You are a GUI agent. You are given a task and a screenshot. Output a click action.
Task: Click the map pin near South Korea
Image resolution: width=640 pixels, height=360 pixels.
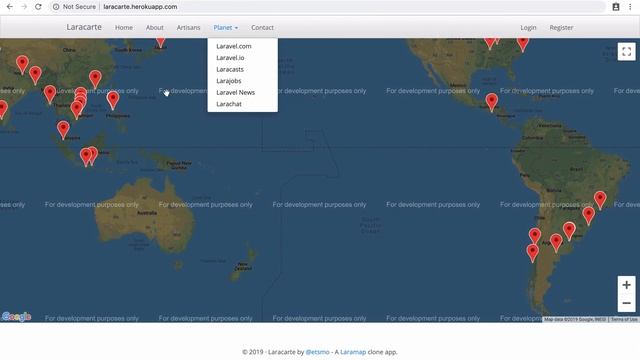[x=160, y=42]
